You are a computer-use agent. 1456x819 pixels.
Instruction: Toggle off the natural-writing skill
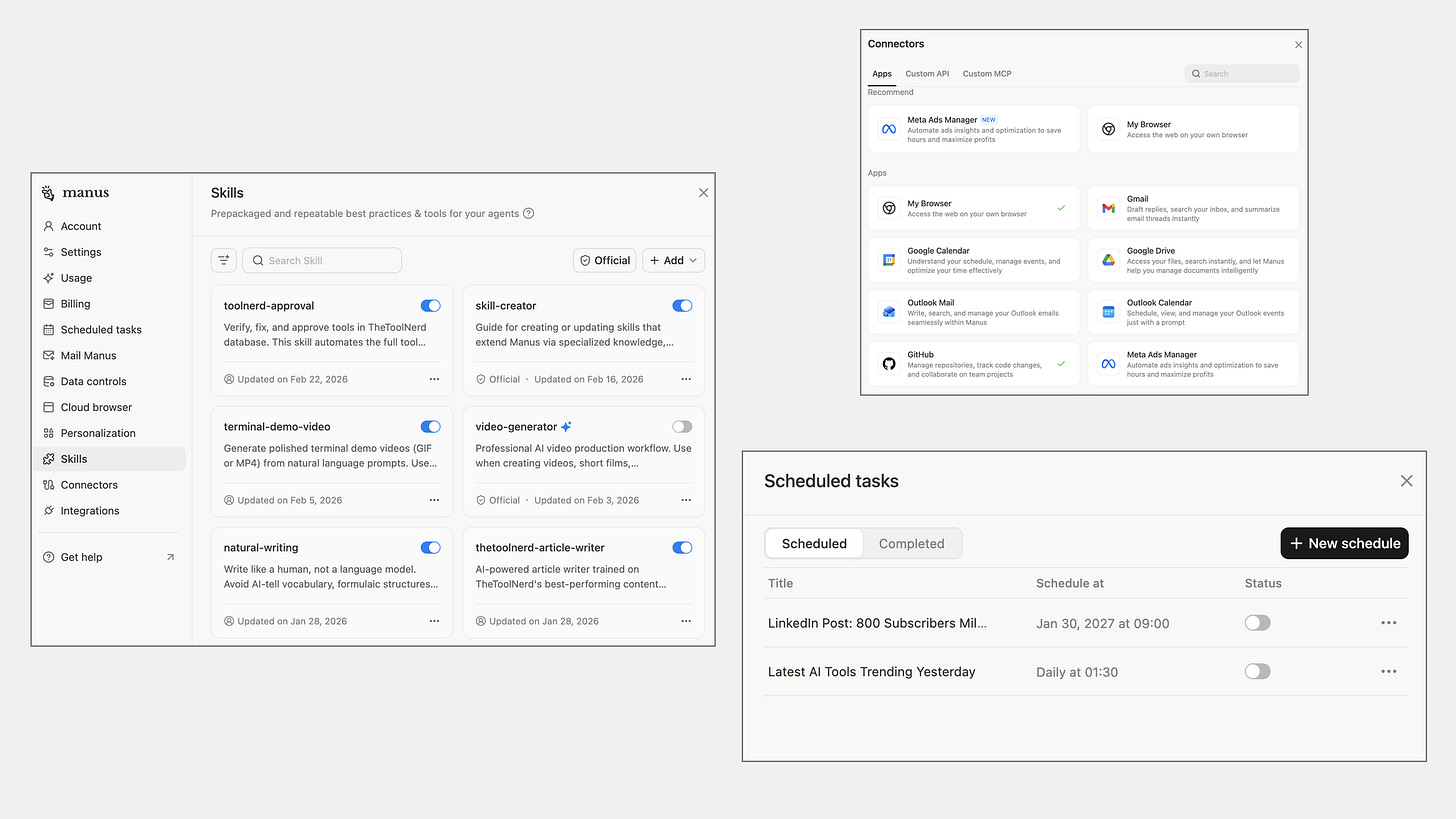(x=431, y=548)
